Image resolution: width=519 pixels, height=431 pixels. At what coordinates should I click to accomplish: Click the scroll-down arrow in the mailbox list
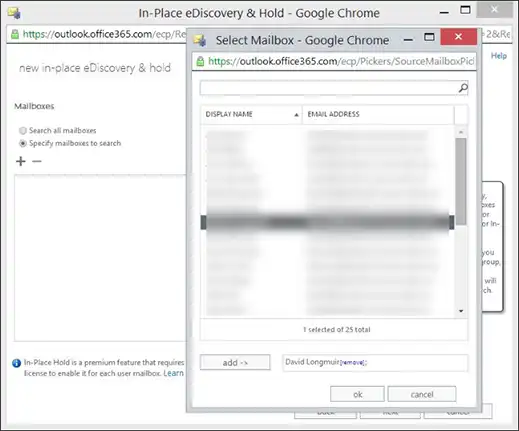coord(461,311)
